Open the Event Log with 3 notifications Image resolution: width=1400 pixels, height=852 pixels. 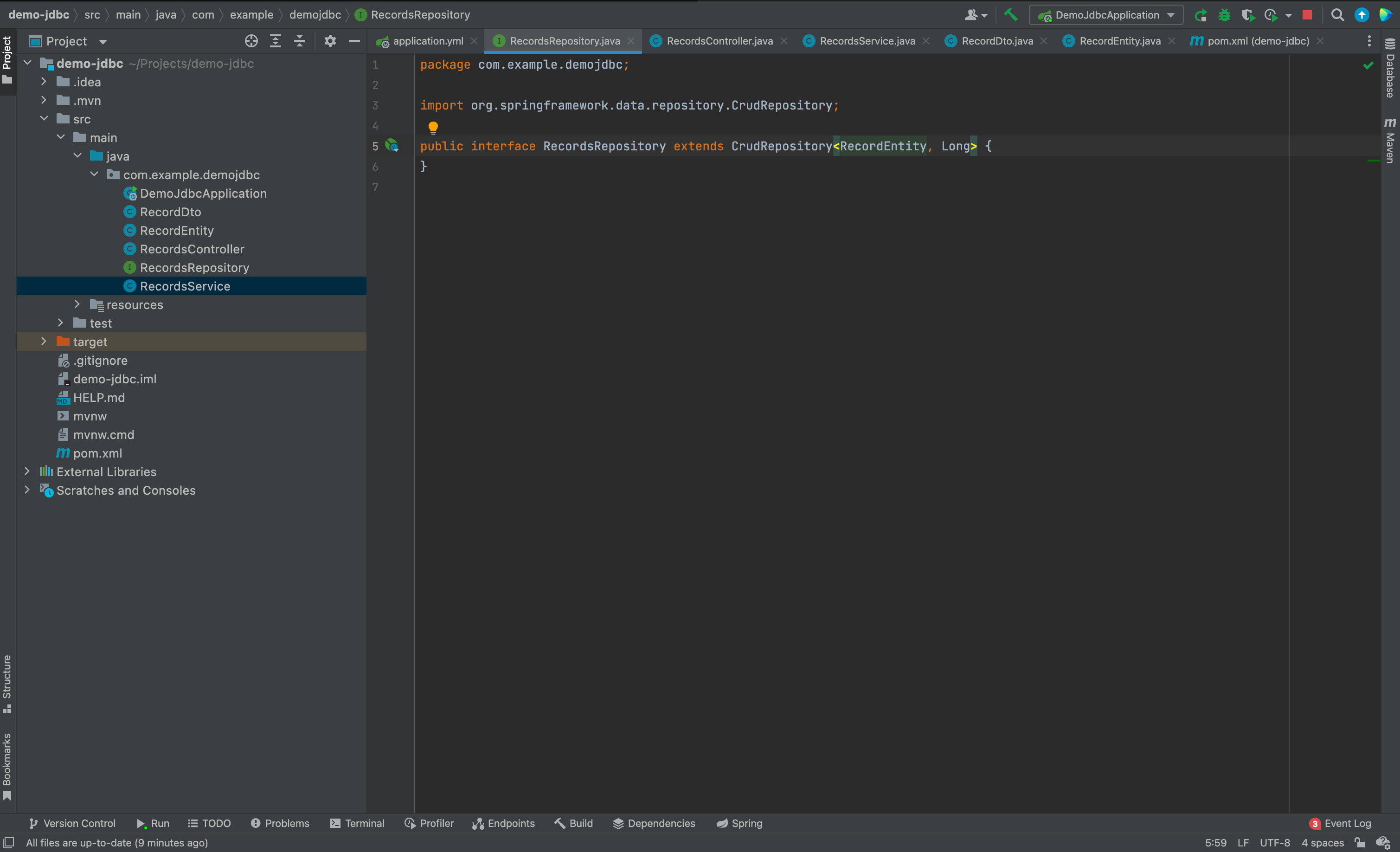(x=1340, y=823)
